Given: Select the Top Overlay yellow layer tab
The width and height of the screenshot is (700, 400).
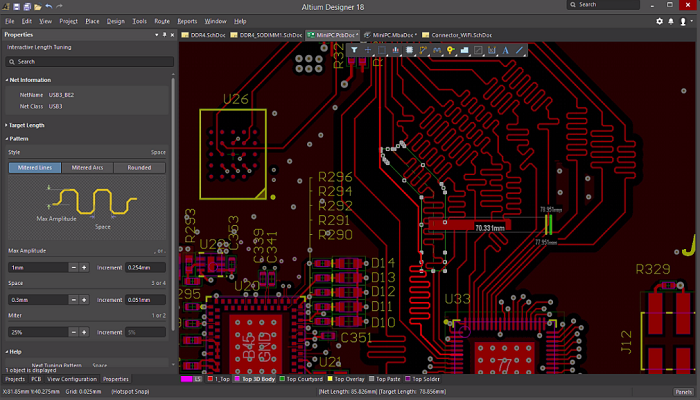Looking at the screenshot, I should coord(346,379).
